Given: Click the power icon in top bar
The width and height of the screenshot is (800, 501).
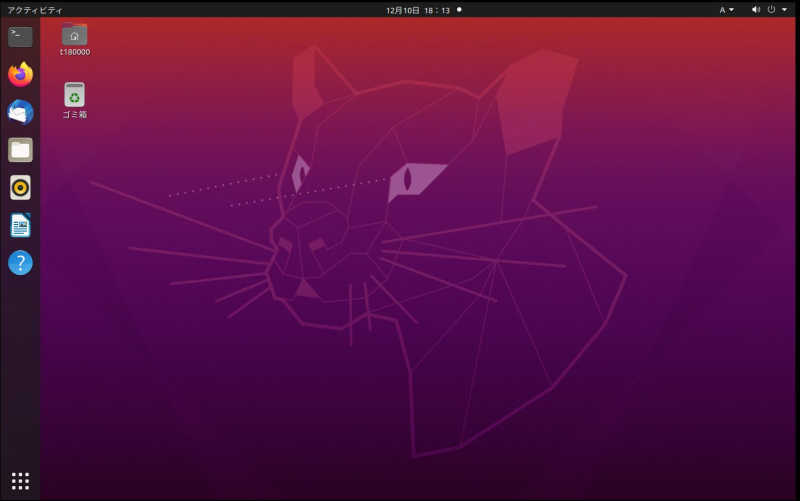Looking at the screenshot, I should point(771,10).
